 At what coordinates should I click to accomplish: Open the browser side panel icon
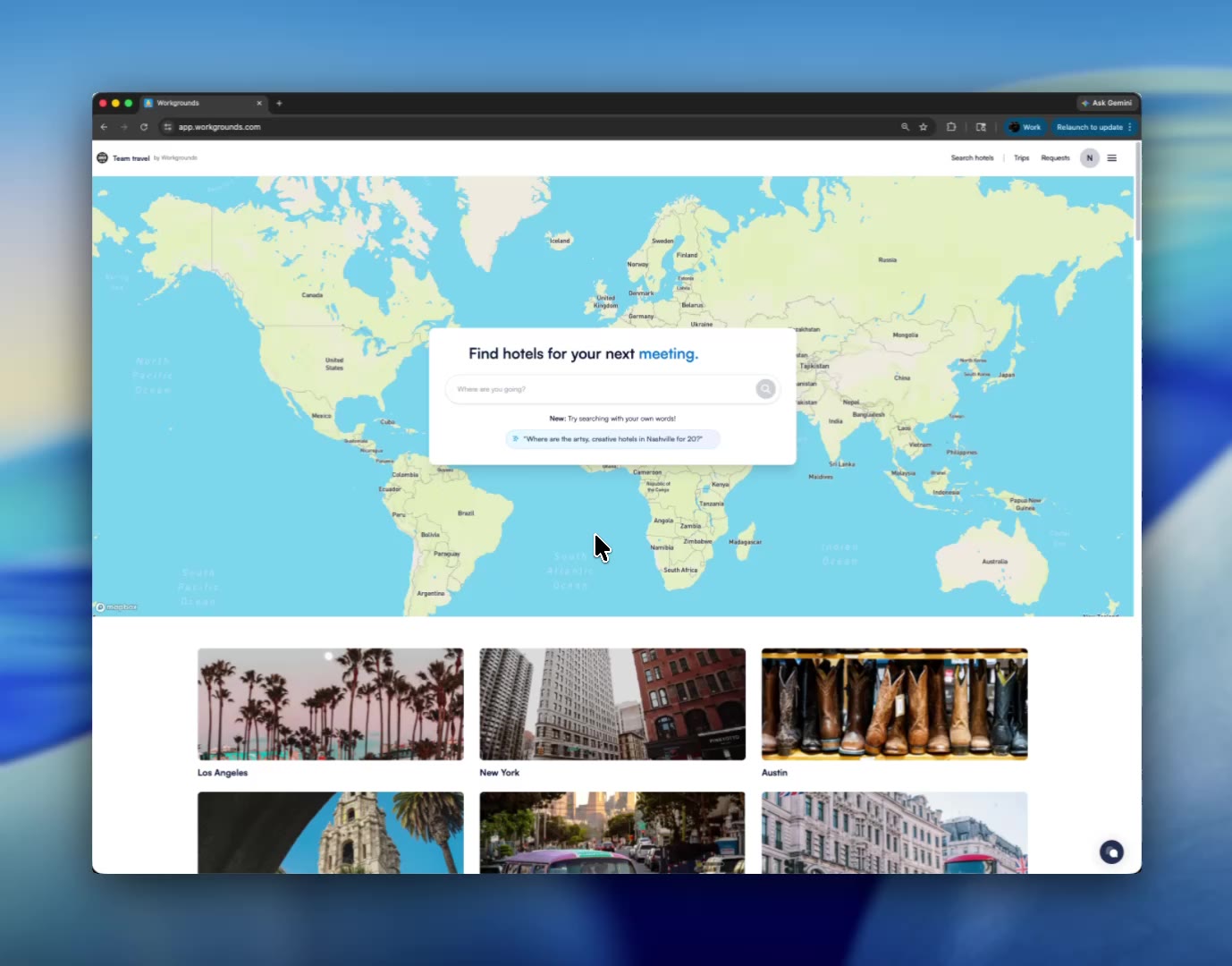980,126
